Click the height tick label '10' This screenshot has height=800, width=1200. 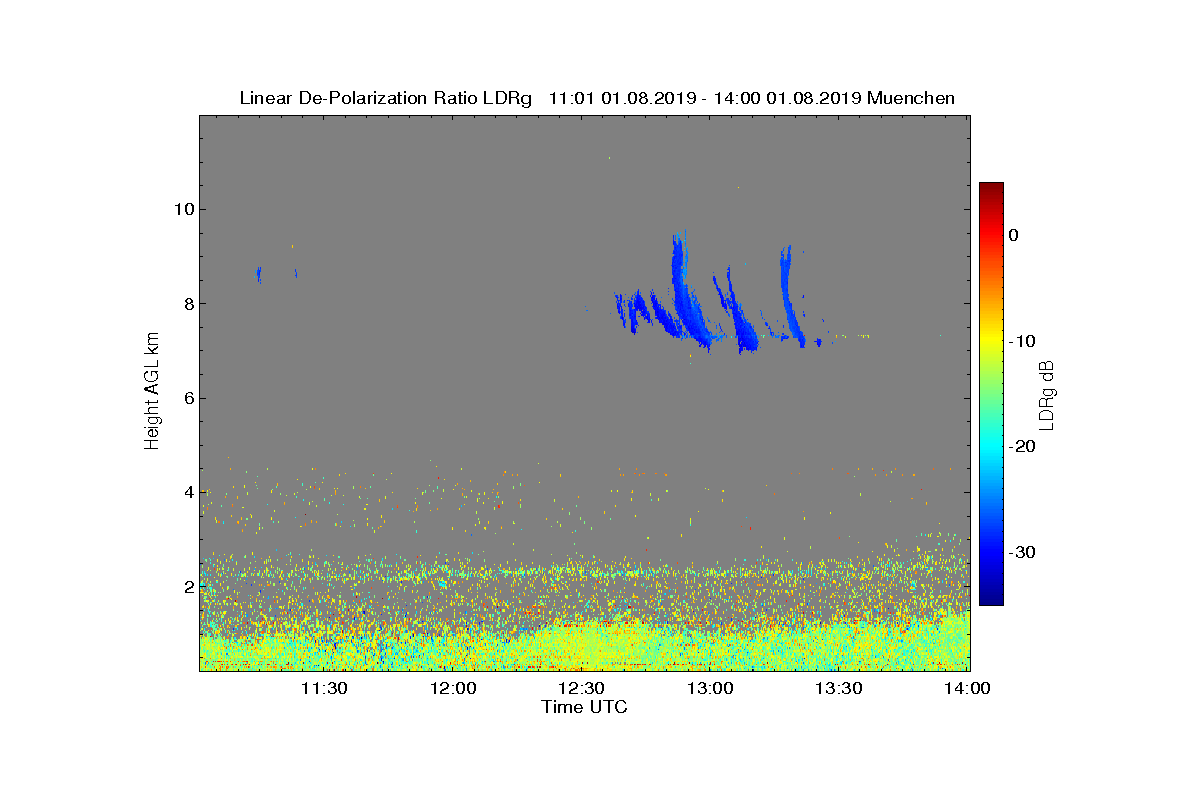pos(183,209)
